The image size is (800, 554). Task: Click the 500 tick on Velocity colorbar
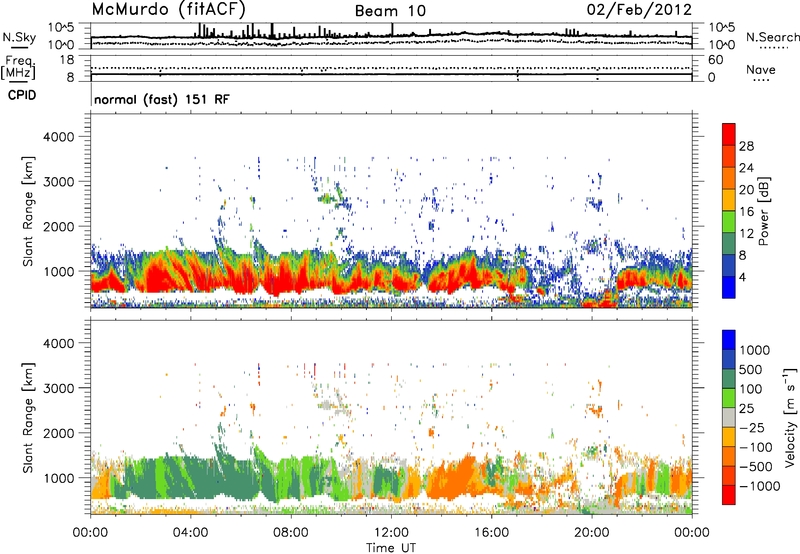pos(750,370)
